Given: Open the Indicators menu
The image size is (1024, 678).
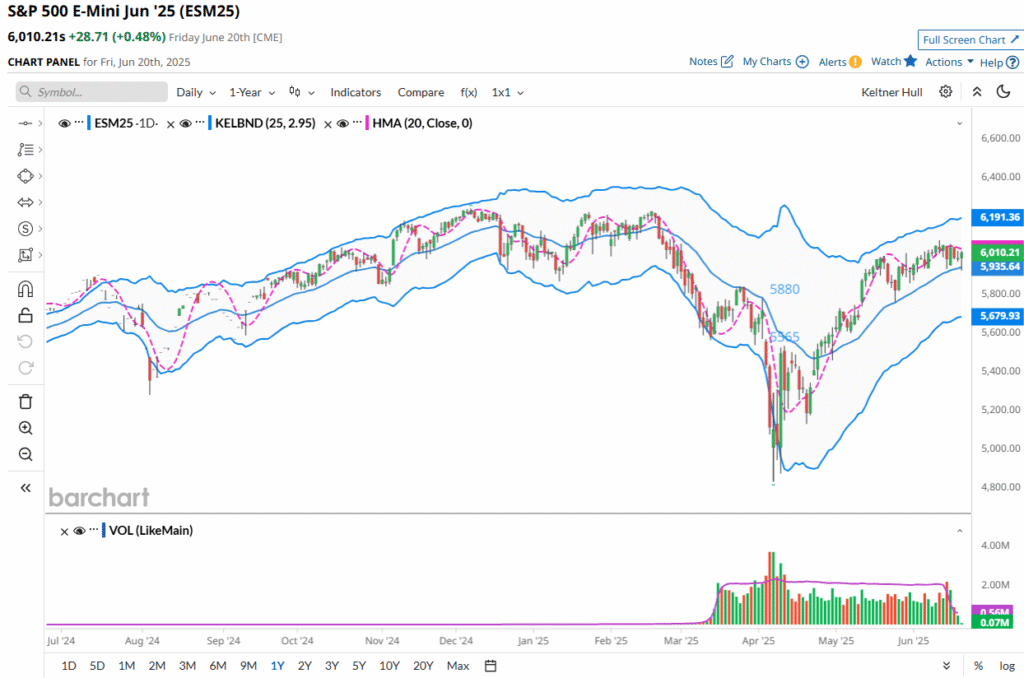Looking at the screenshot, I should 355,92.
